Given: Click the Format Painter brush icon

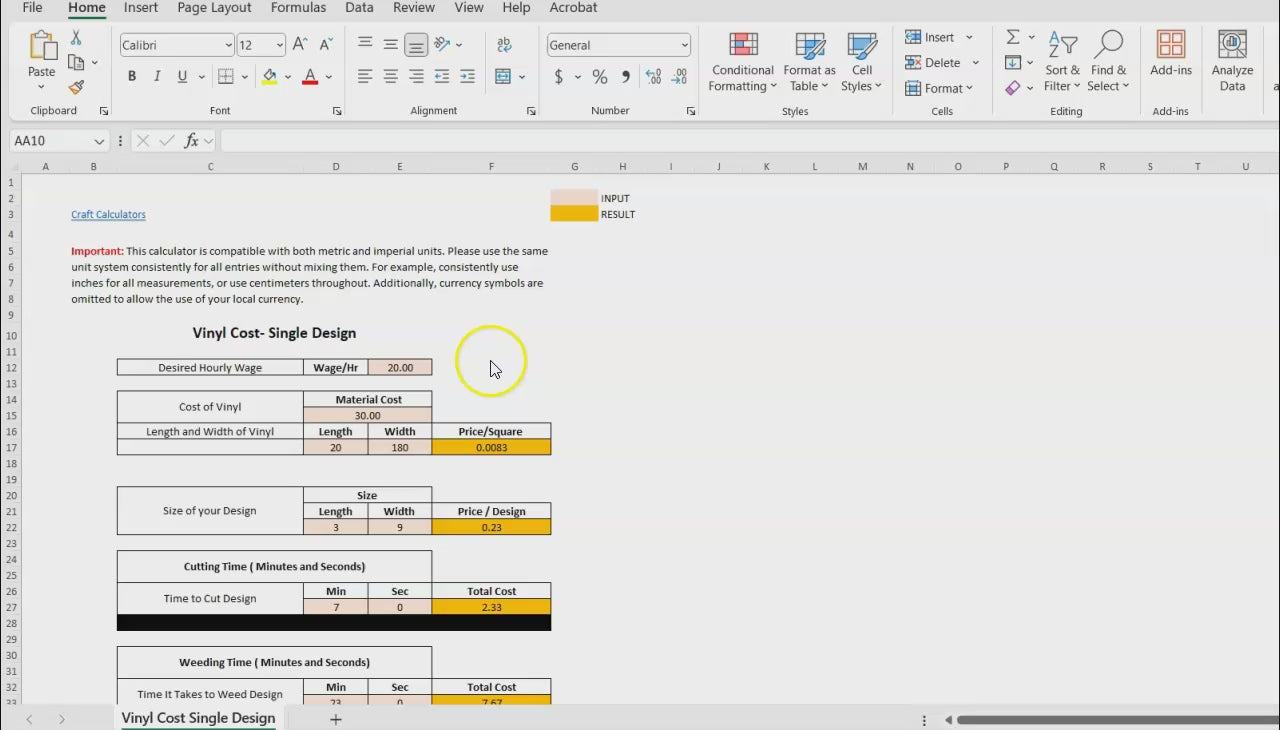Looking at the screenshot, I should tap(76, 88).
